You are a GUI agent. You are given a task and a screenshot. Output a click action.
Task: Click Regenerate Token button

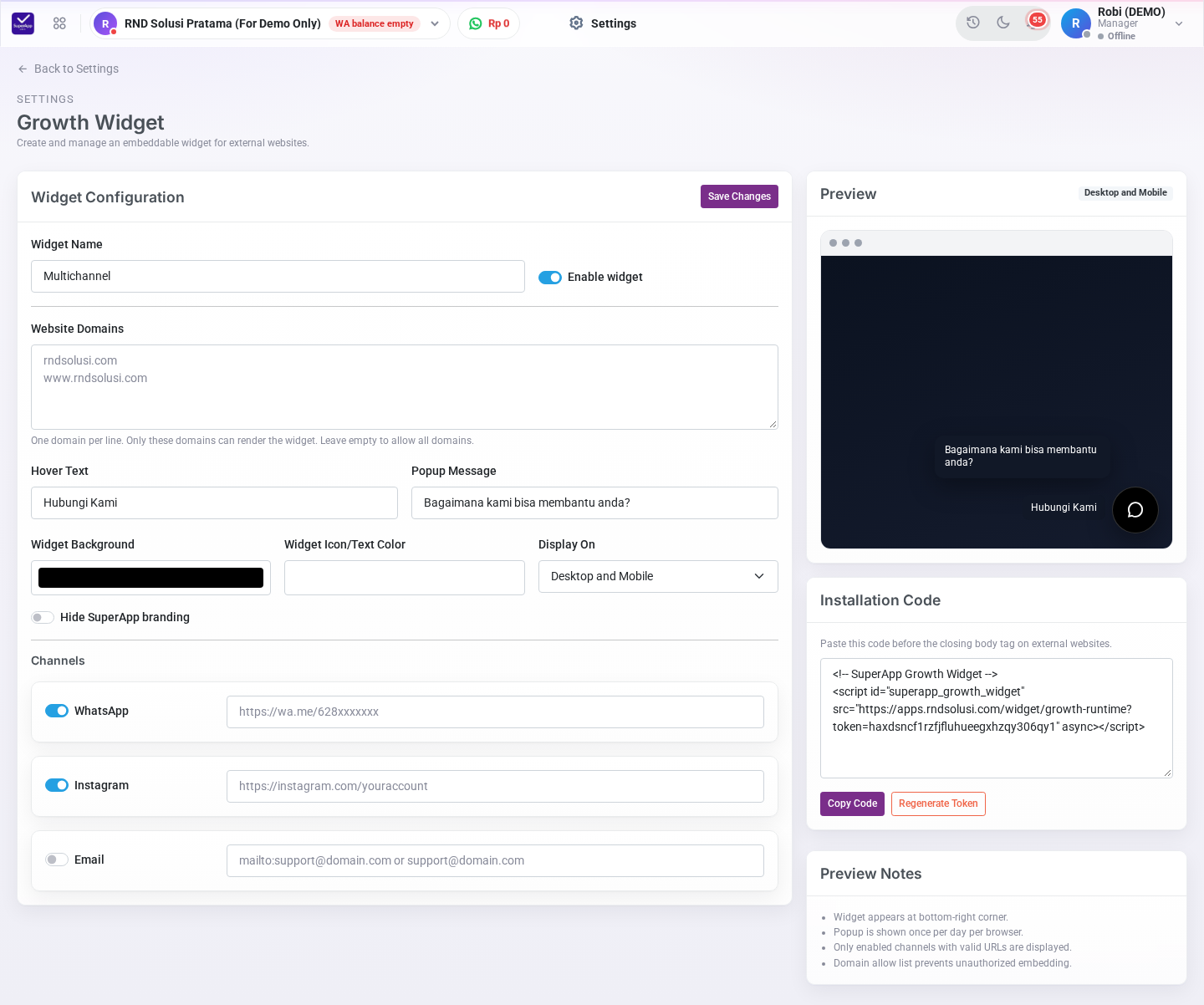pos(938,803)
